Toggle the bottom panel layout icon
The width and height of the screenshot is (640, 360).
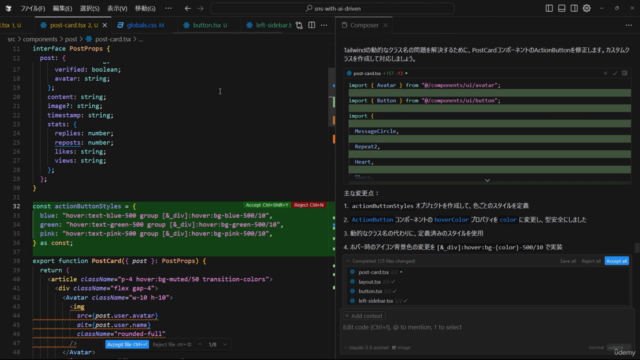tap(562, 8)
